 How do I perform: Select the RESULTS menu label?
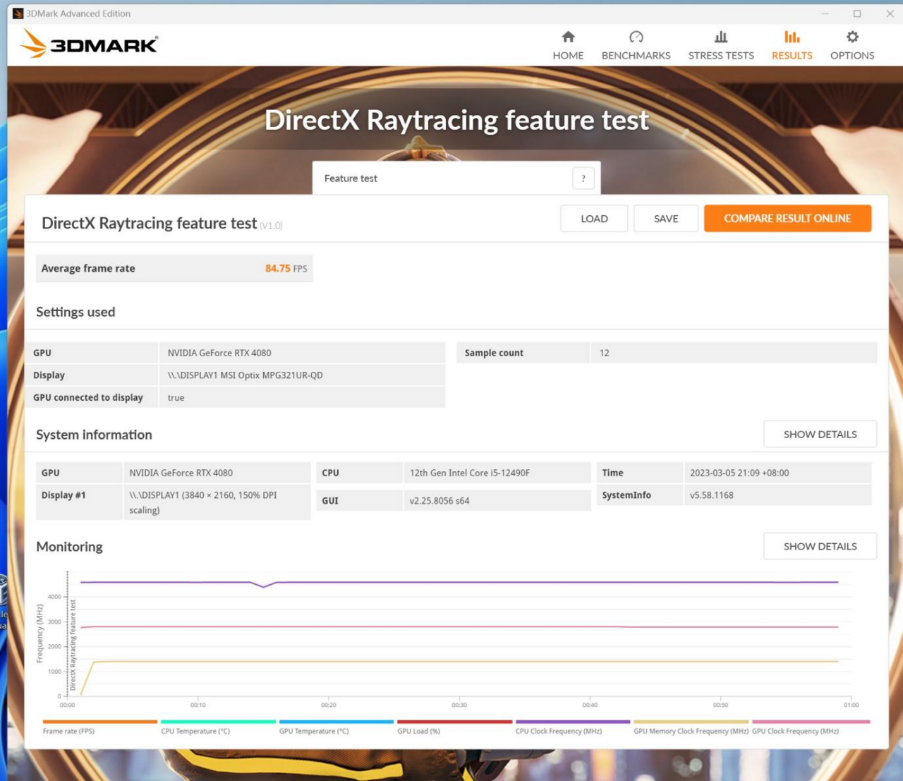(x=792, y=55)
